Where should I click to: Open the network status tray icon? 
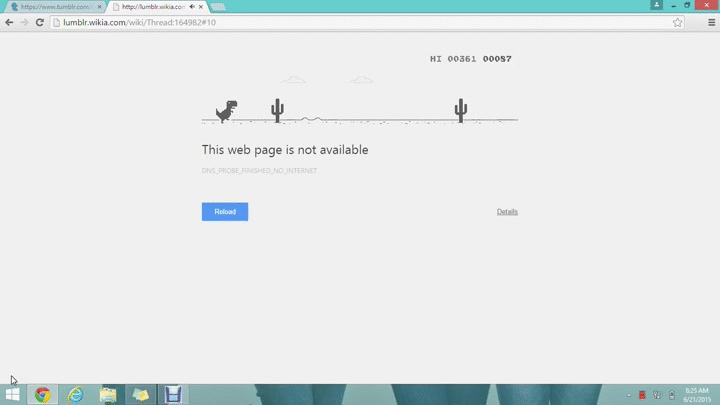coord(656,395)
